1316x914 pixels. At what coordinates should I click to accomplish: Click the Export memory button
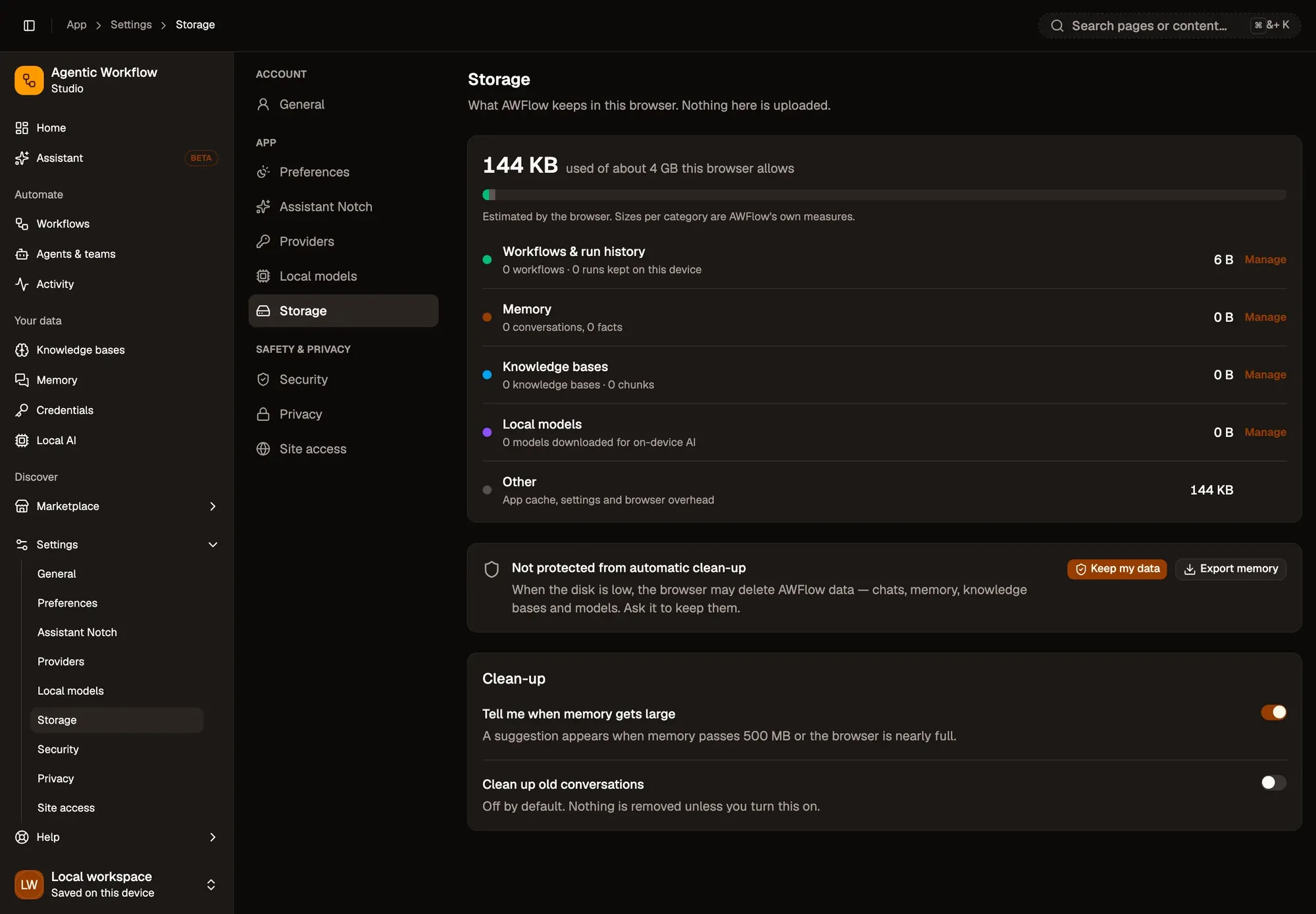tap(1230, 569)
